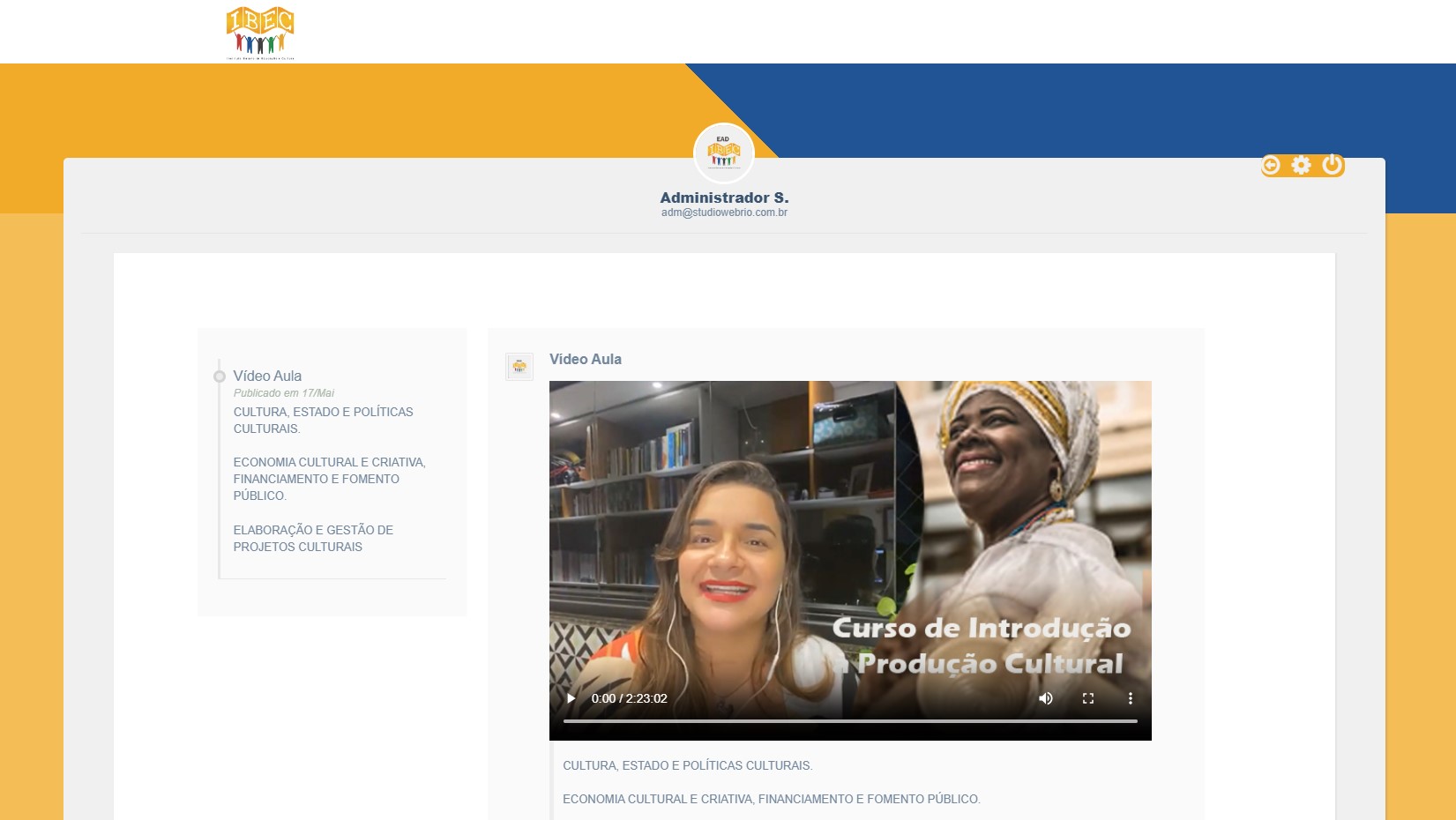Image resolution: width=1456 pixels, height=820 pixels.
Task: Log out using the power icon
Action: coord(1332,165)
